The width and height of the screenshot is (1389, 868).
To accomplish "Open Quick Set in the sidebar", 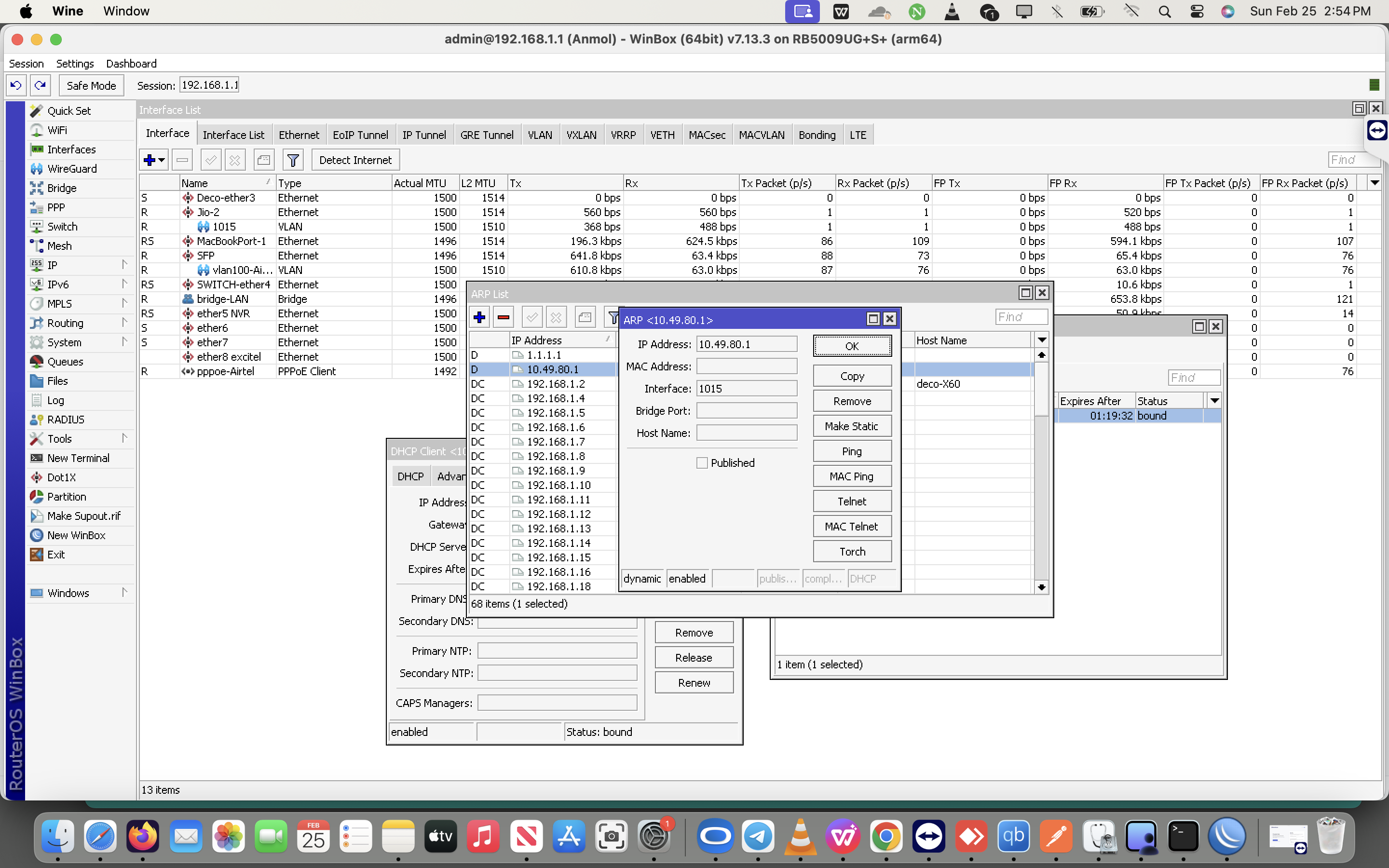I will [x=69, y=111].
